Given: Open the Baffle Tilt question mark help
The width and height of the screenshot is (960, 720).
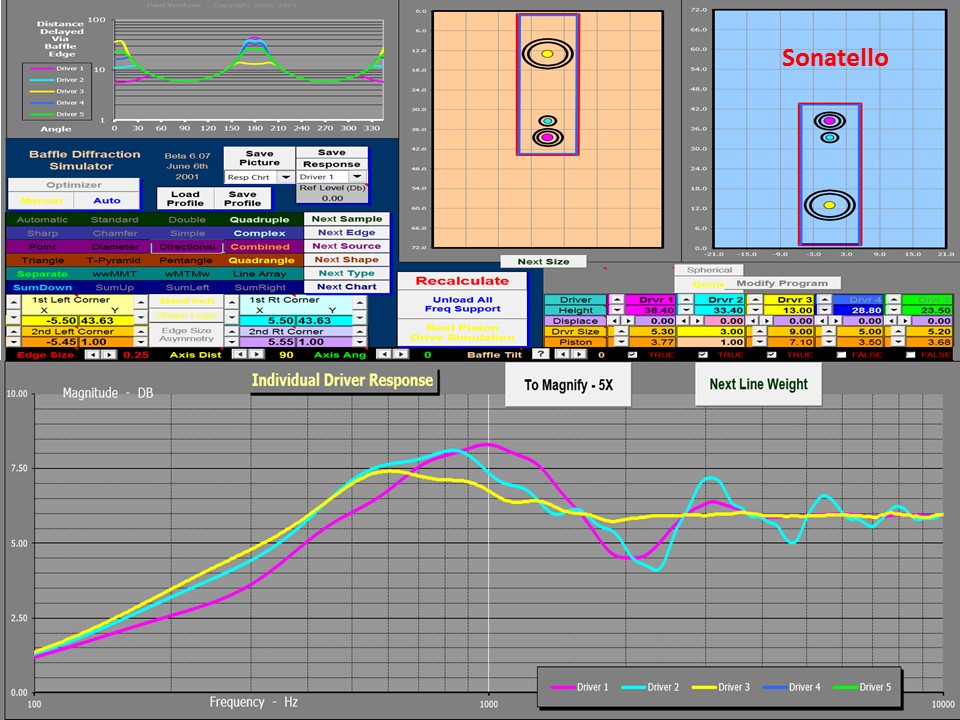Looking at the screenshot, I should 540,354.
